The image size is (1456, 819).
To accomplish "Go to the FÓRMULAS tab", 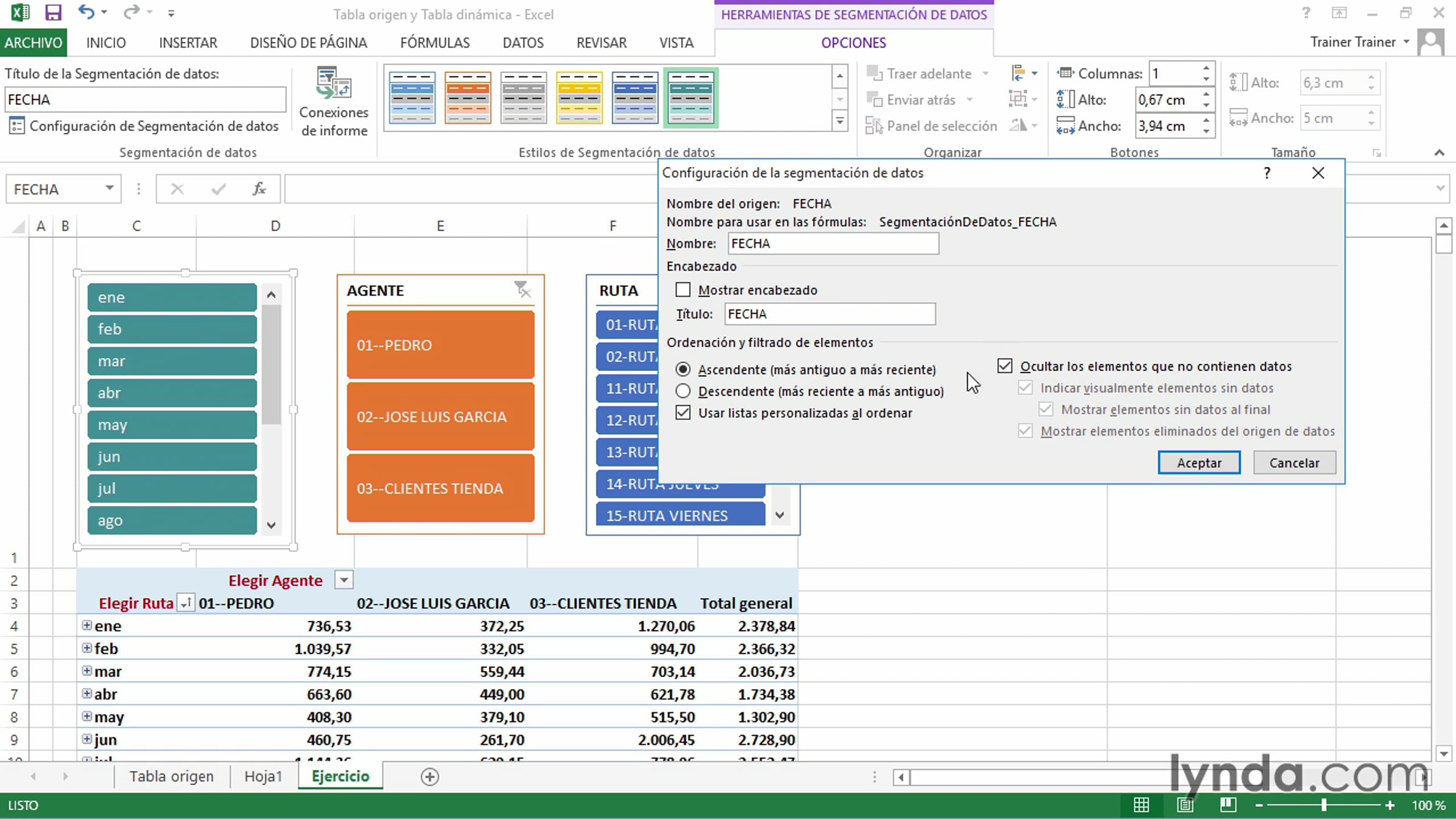I will (435, 42).
